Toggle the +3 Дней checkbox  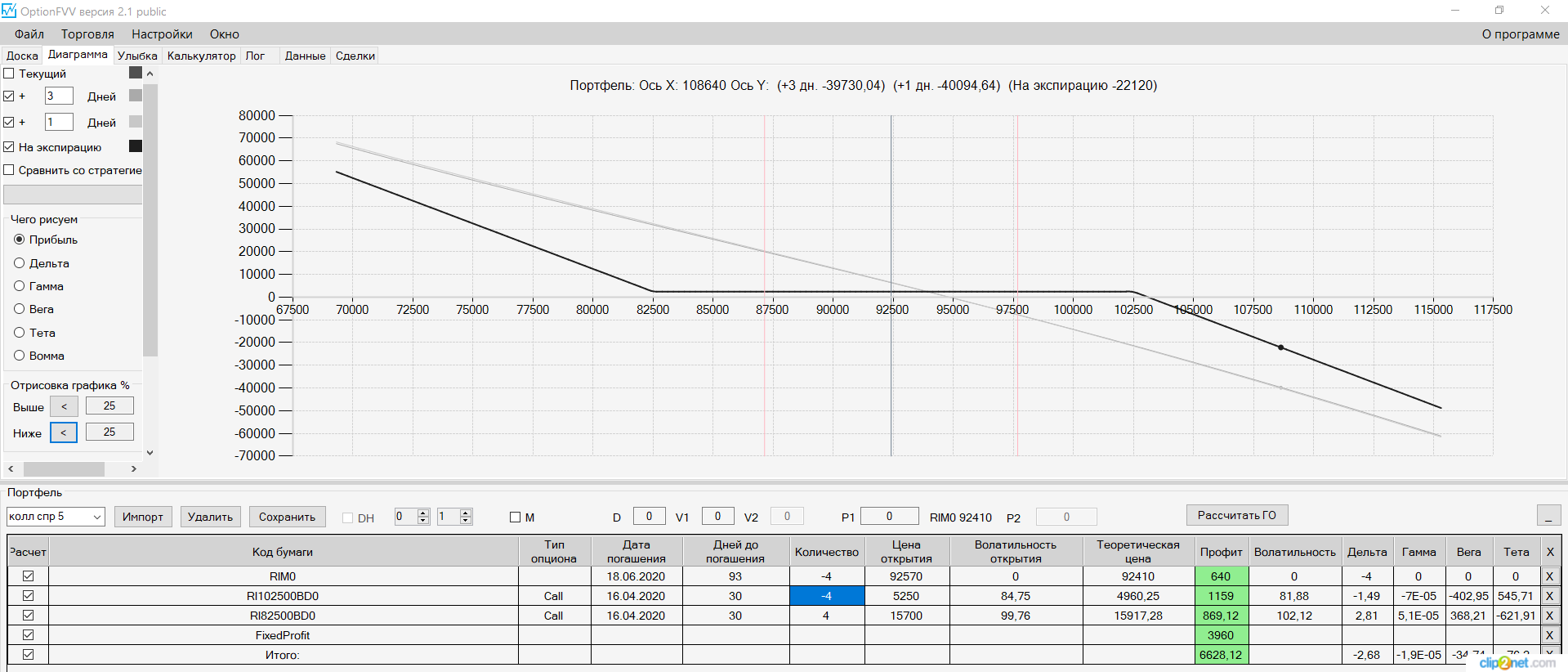(x=9, y=96)
